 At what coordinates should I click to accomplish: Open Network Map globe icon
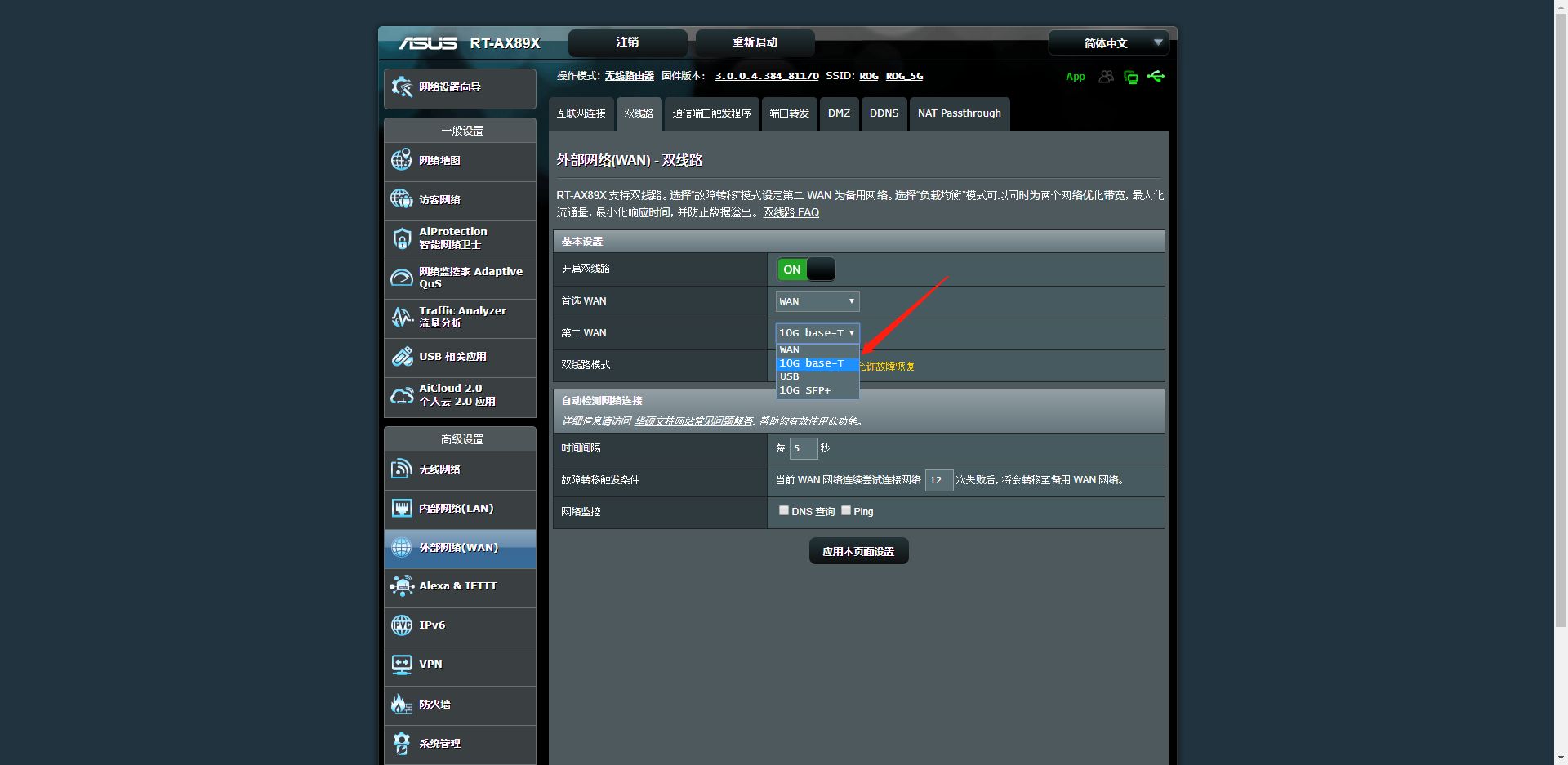401,160
